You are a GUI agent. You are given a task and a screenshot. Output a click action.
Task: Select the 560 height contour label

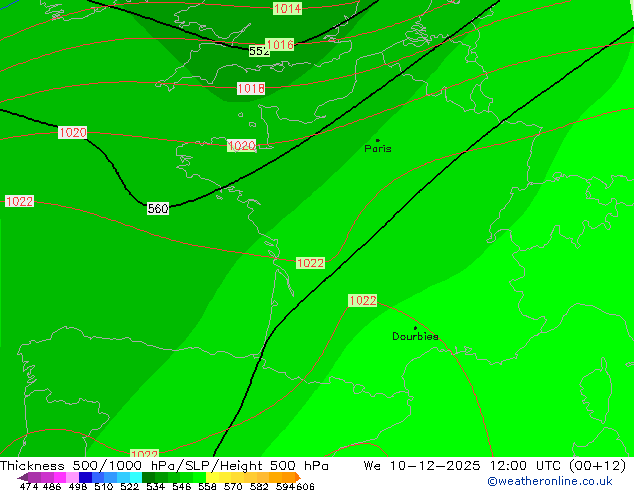click(x=158, y=209)
